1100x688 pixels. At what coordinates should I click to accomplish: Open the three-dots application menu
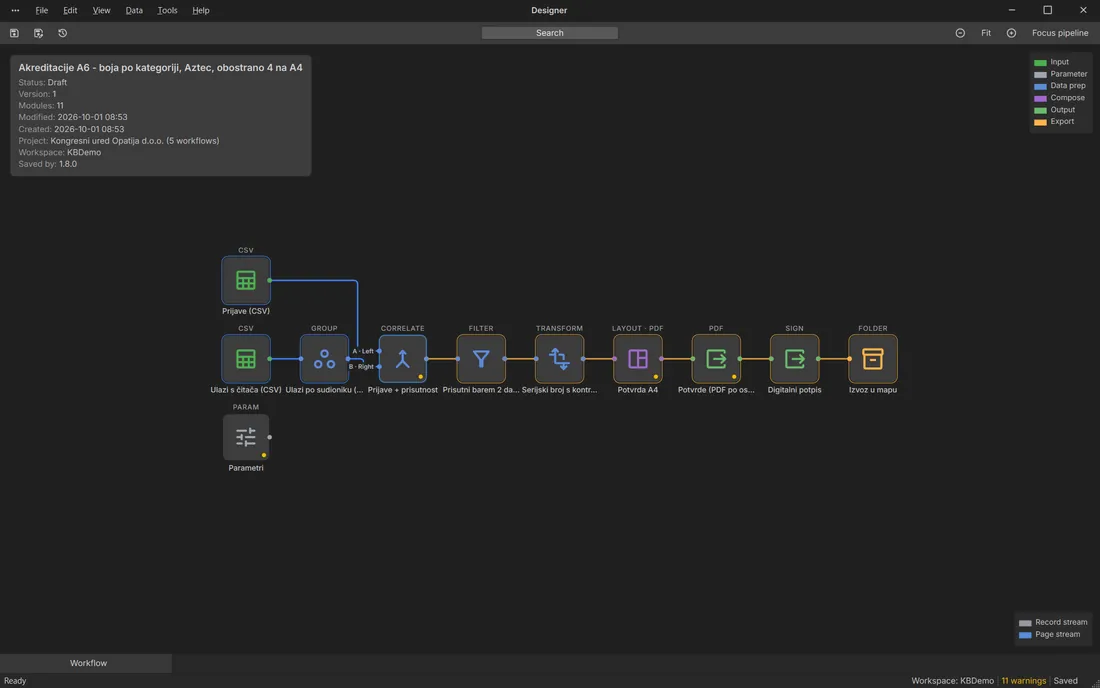click(15, 11)
